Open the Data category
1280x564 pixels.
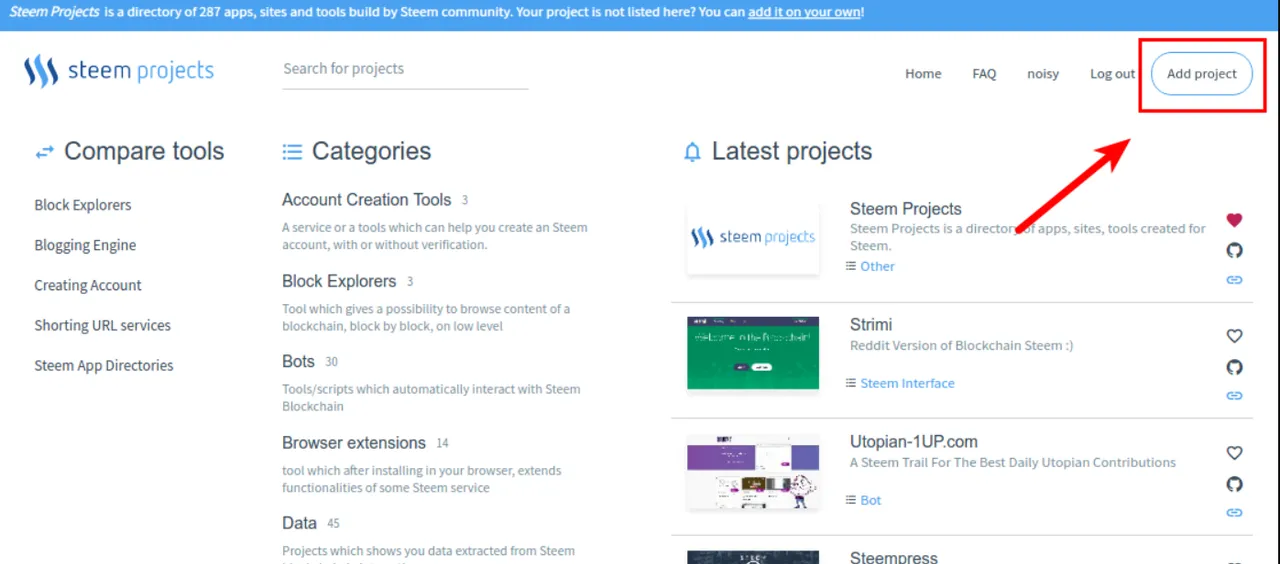(299, 523)
